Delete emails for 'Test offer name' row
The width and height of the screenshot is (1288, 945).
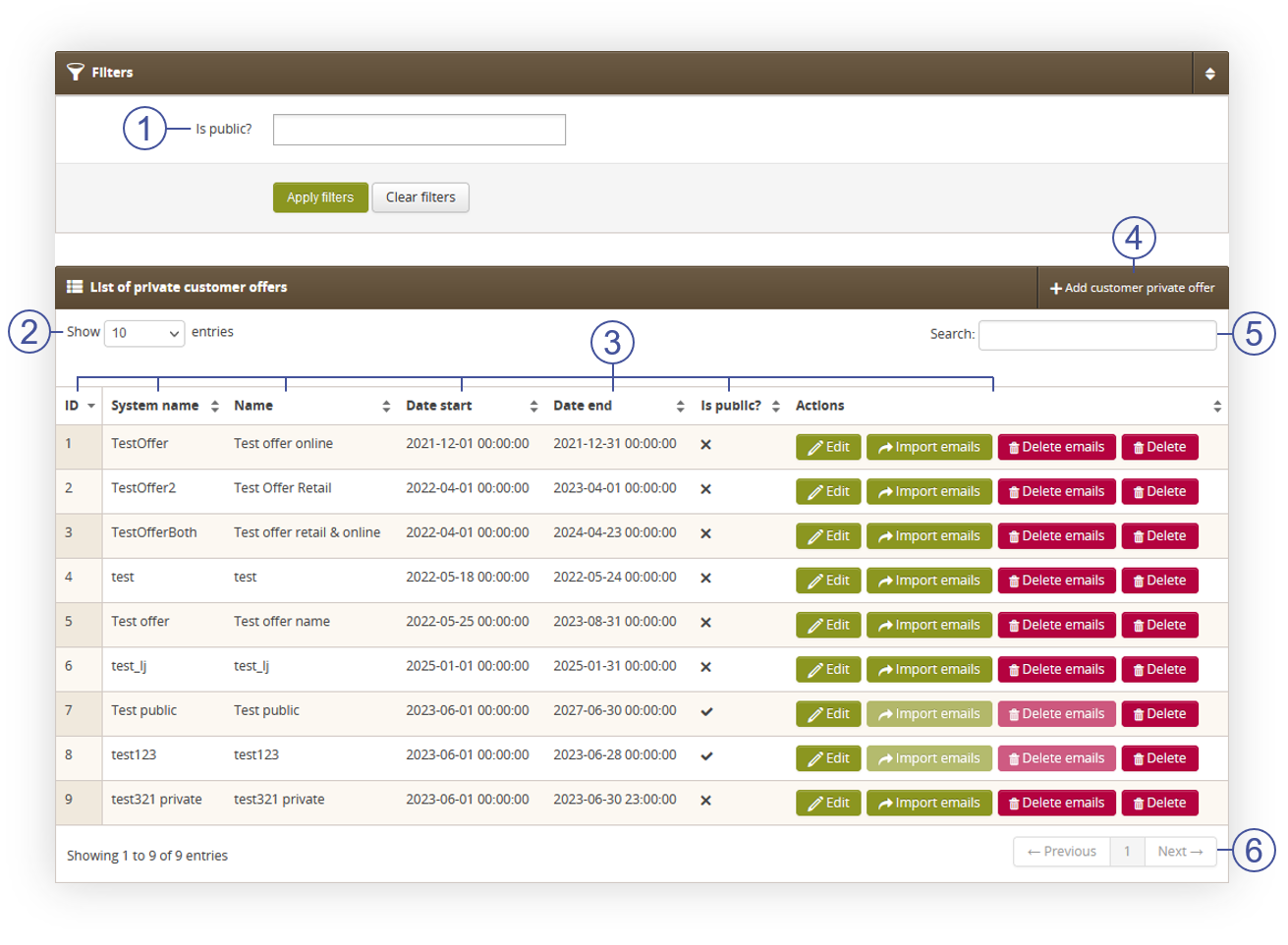point(1057,625)
